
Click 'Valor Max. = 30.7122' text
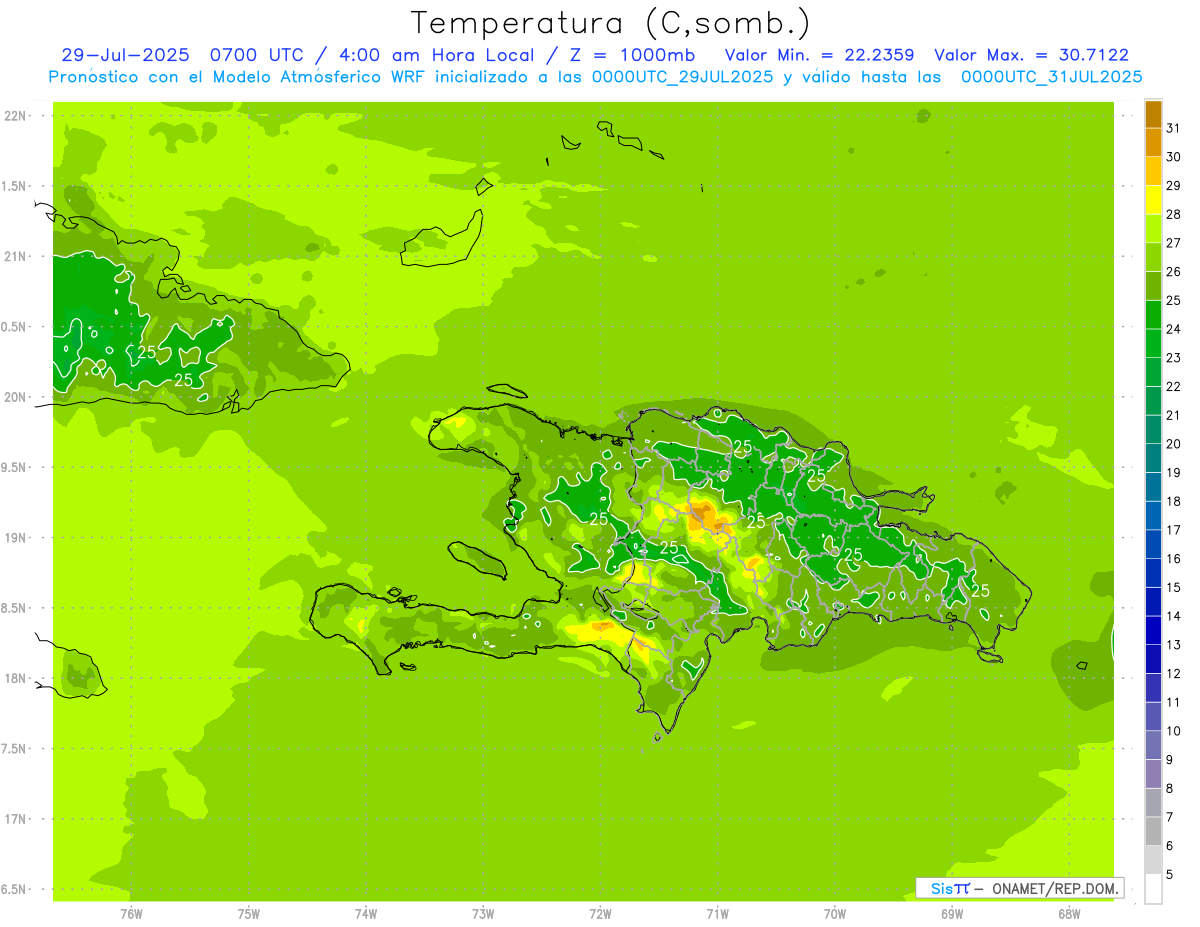[x=1032, y=55]
